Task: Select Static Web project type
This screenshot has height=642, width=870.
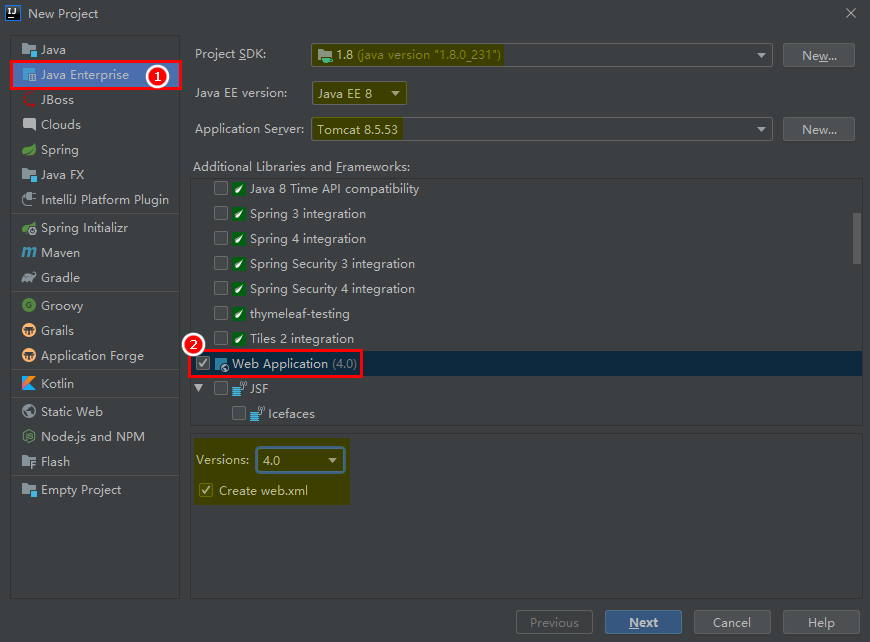Action: pyautogui.click(x=95, y=411)
